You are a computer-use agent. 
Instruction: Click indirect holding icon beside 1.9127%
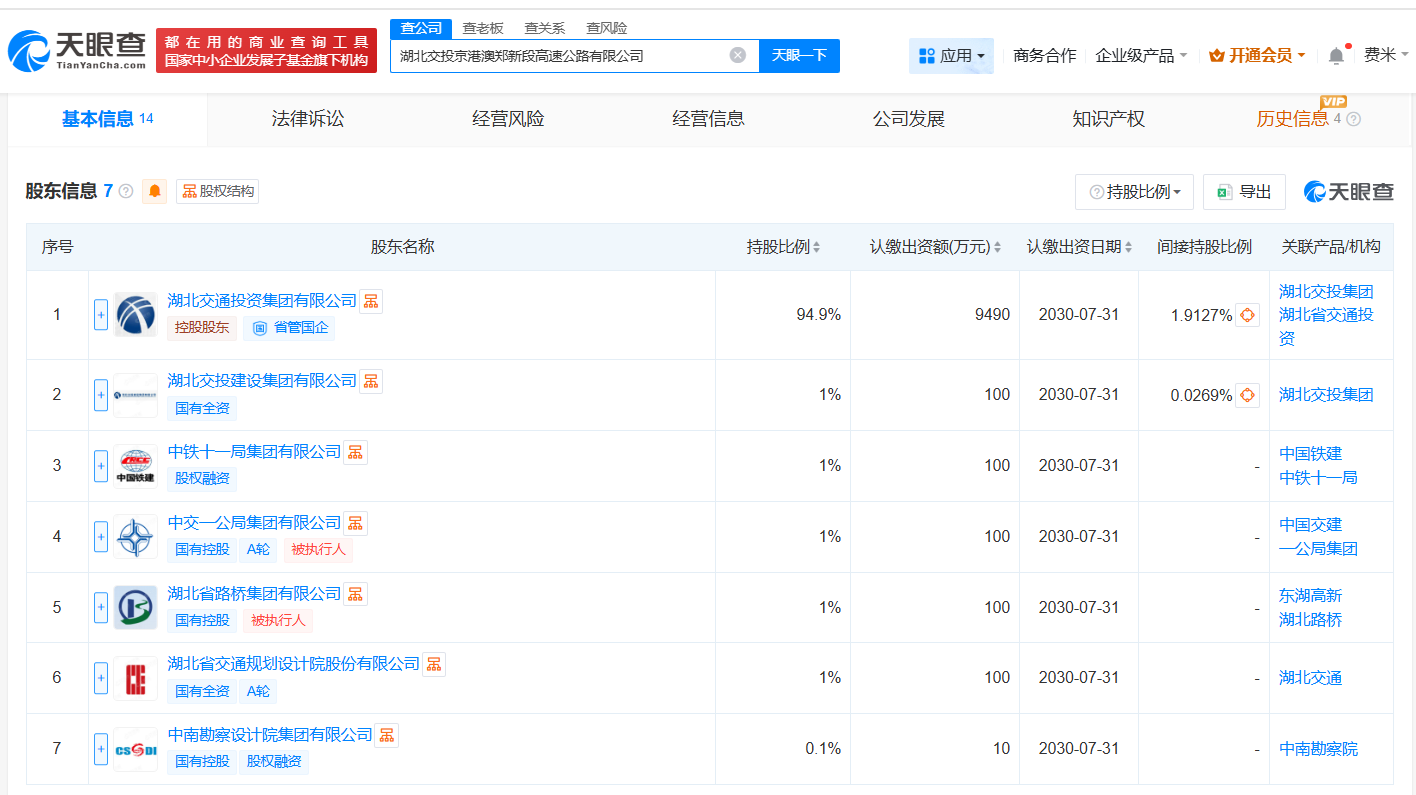tap(1247, 315)
